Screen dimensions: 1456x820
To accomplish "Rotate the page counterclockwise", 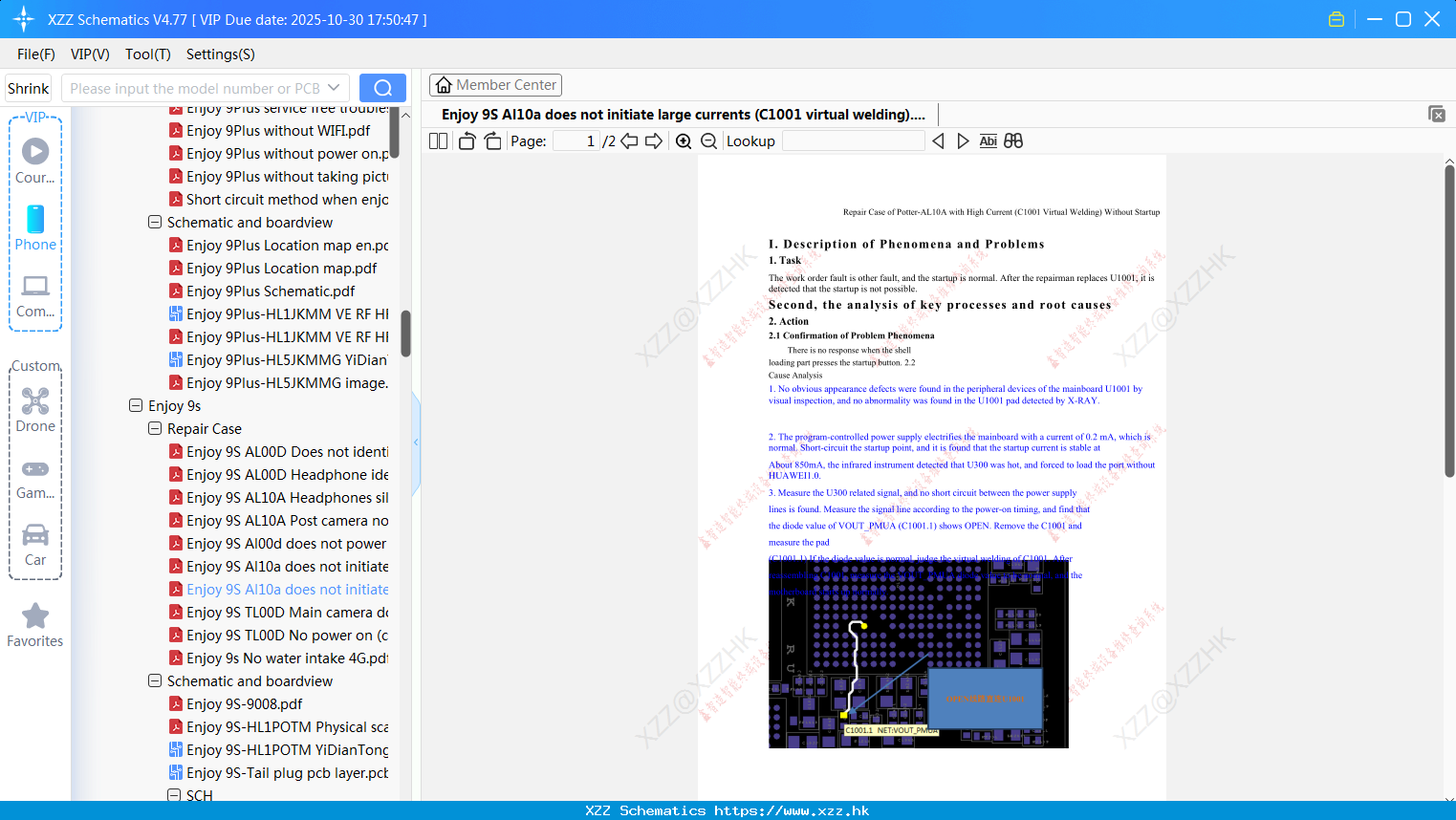I will (467, 141).
